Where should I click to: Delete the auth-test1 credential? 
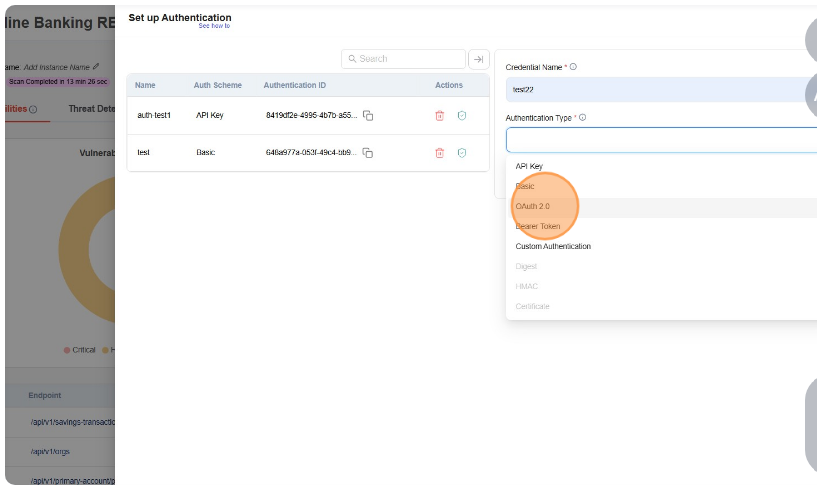[x=439, y=116]
